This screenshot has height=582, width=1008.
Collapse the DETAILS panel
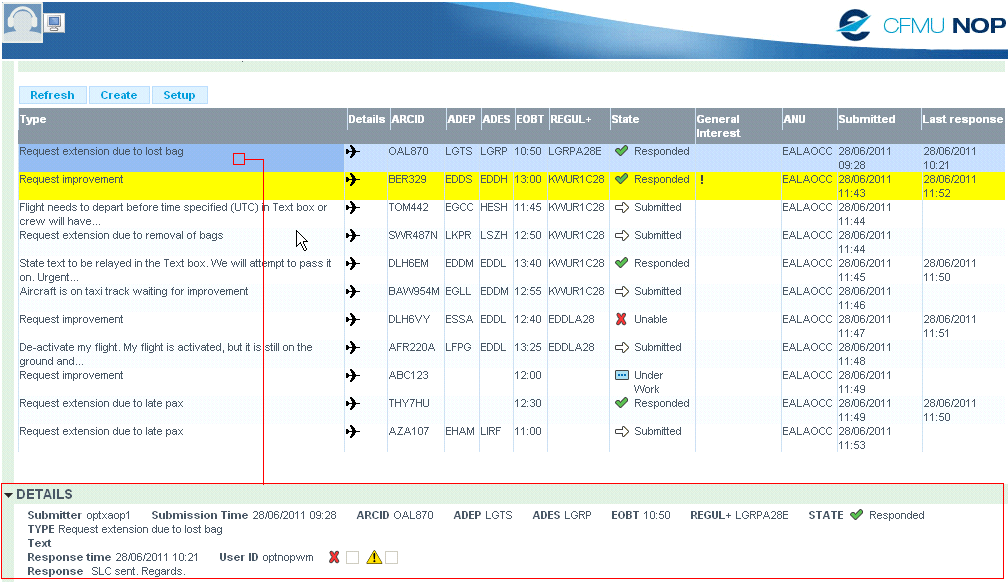coord(9,495)
